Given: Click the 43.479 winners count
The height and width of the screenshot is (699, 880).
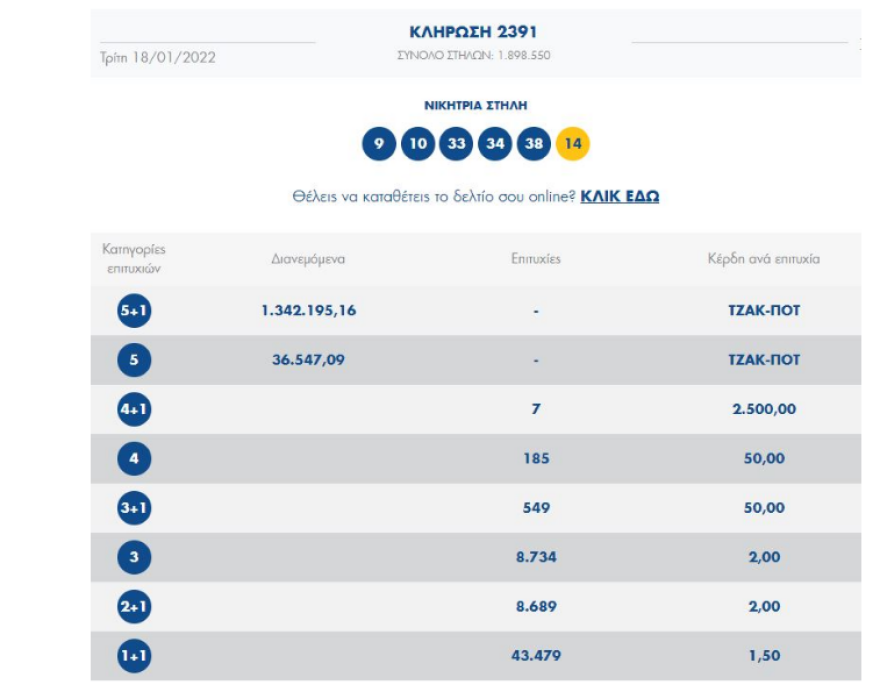Looking at the screenshot, I should pos(536,656).
